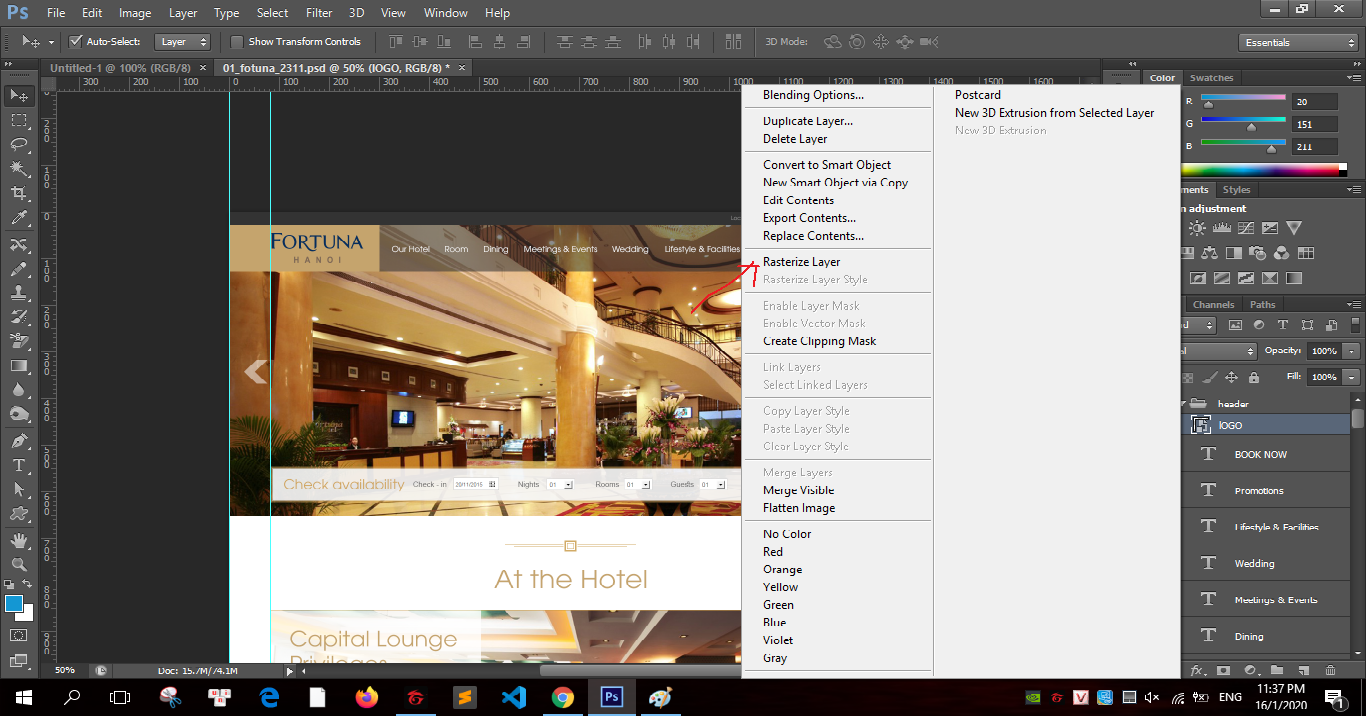The height and width of the screenshot is (716, 1366).
Task: Toggle the Auto-Select checkbox
Action: [x=75, y=42]
